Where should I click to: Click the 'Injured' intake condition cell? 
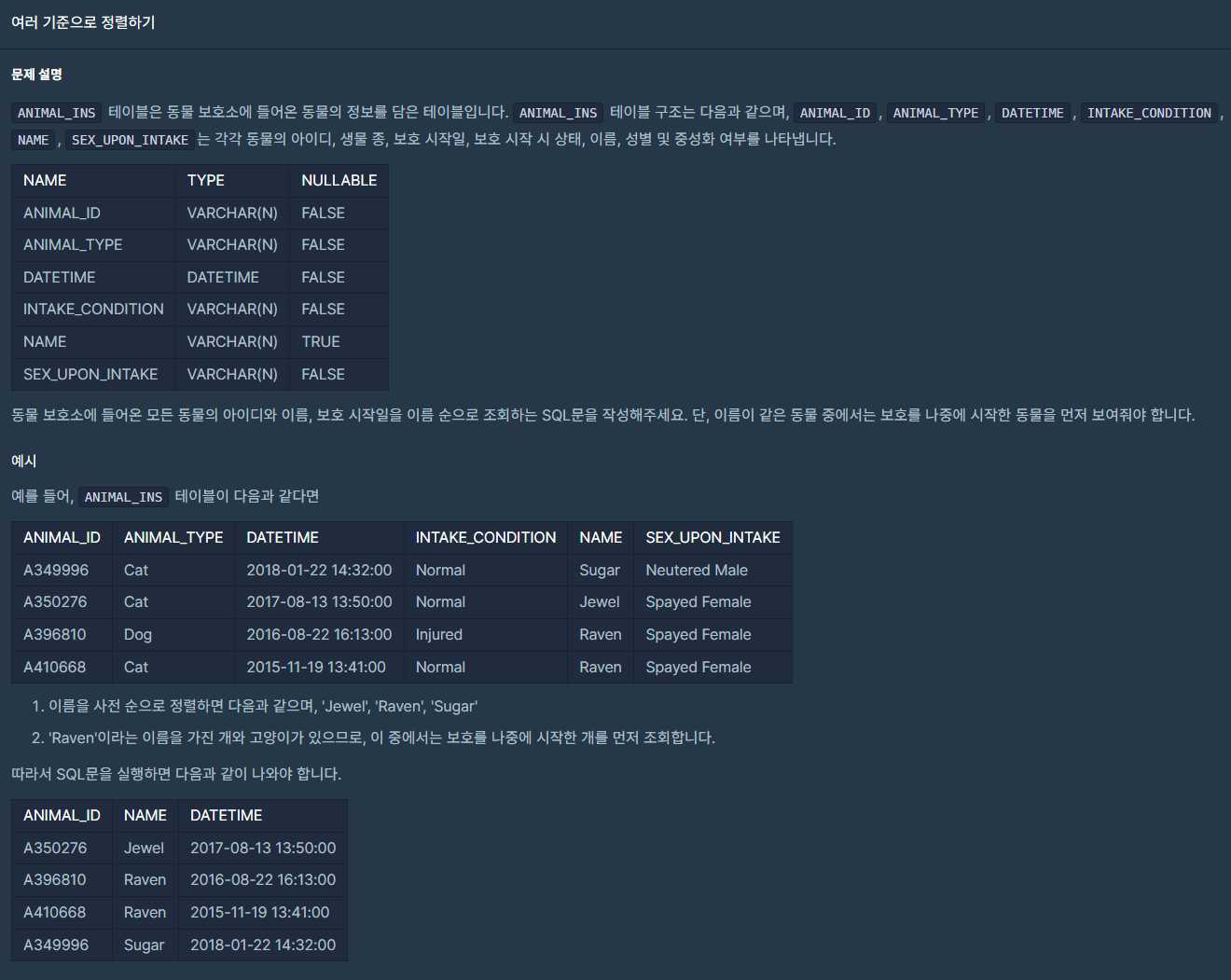438,635
